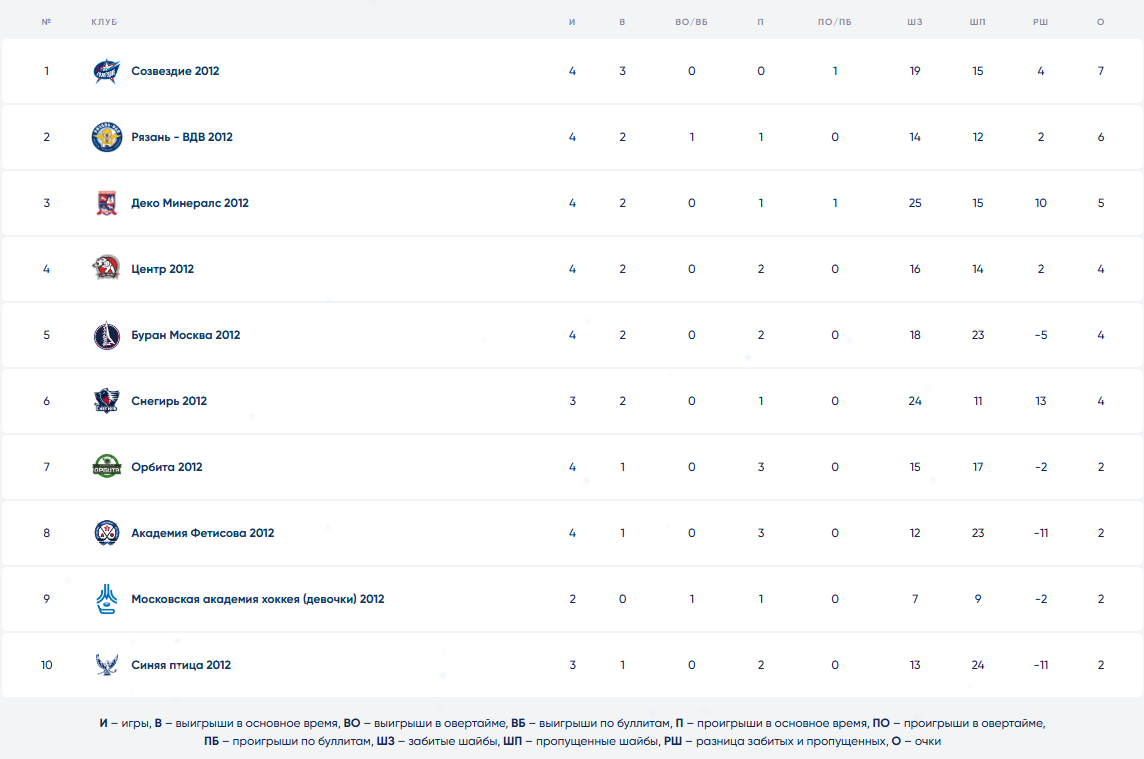Click the ВО/ВБ column header
The width and height of the screenshot is (1144, 759).
[691, 22]
